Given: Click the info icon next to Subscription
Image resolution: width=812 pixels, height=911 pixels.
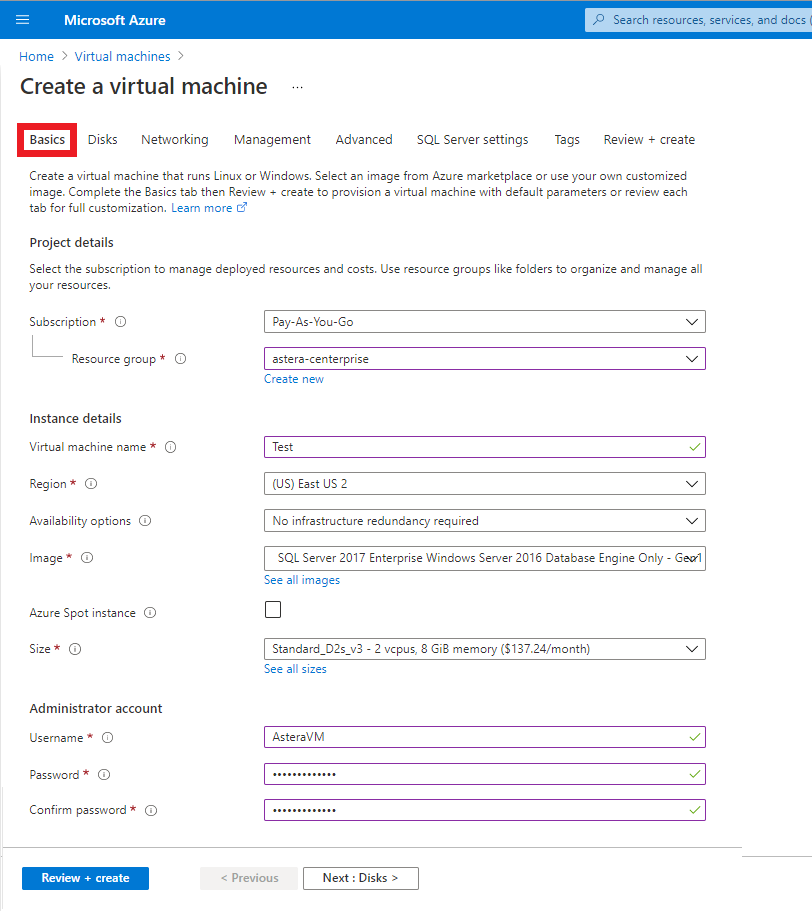Looking at the screenshot, I should (120, 322).
